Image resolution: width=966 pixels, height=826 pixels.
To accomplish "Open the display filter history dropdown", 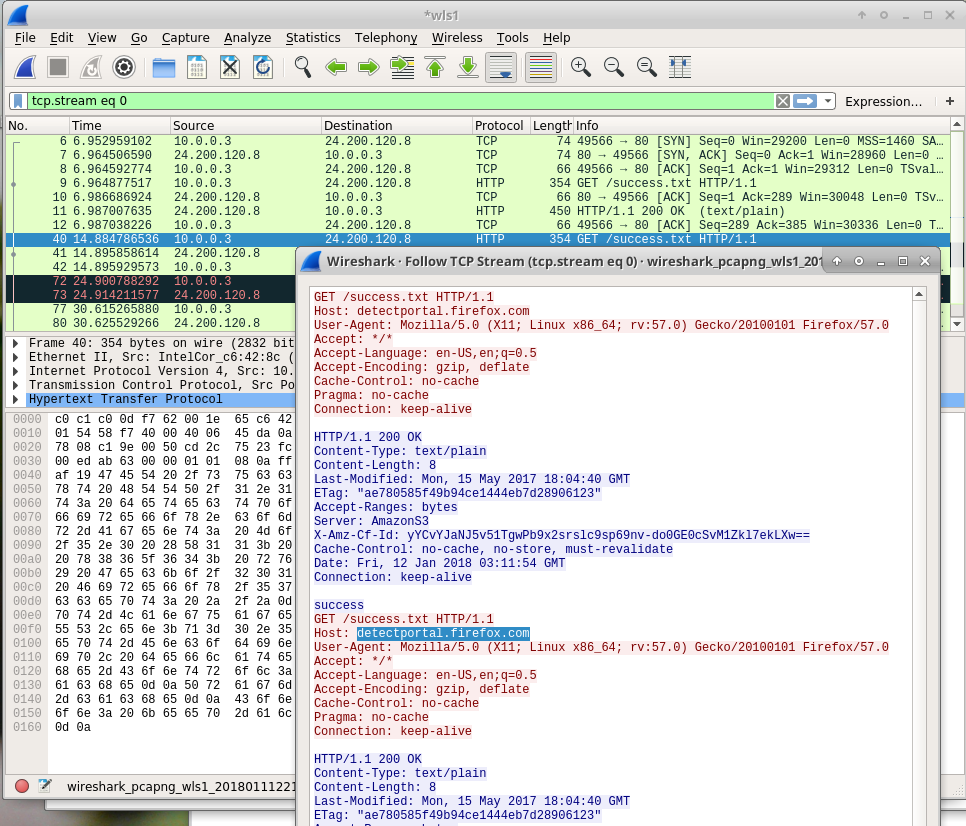I will pyautogui.click(x=827, y=101).
